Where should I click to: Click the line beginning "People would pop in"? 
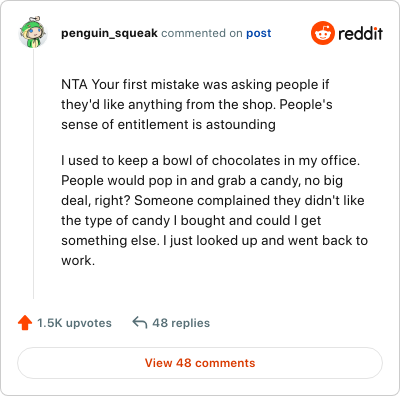pyautogui.click(x=202, y=181)
